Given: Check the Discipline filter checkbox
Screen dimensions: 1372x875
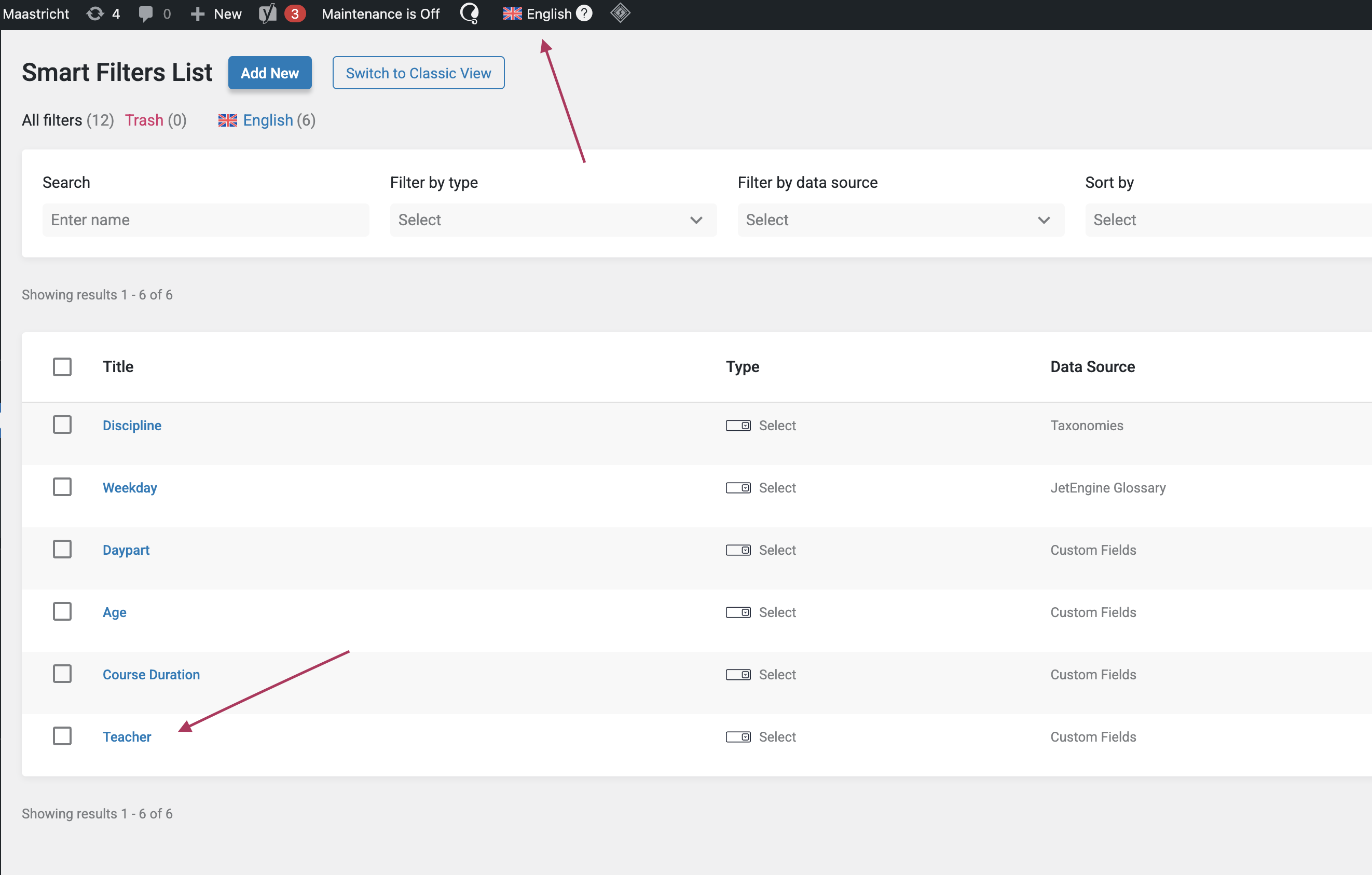Looking at the screenshot, I should coord(62,425).
